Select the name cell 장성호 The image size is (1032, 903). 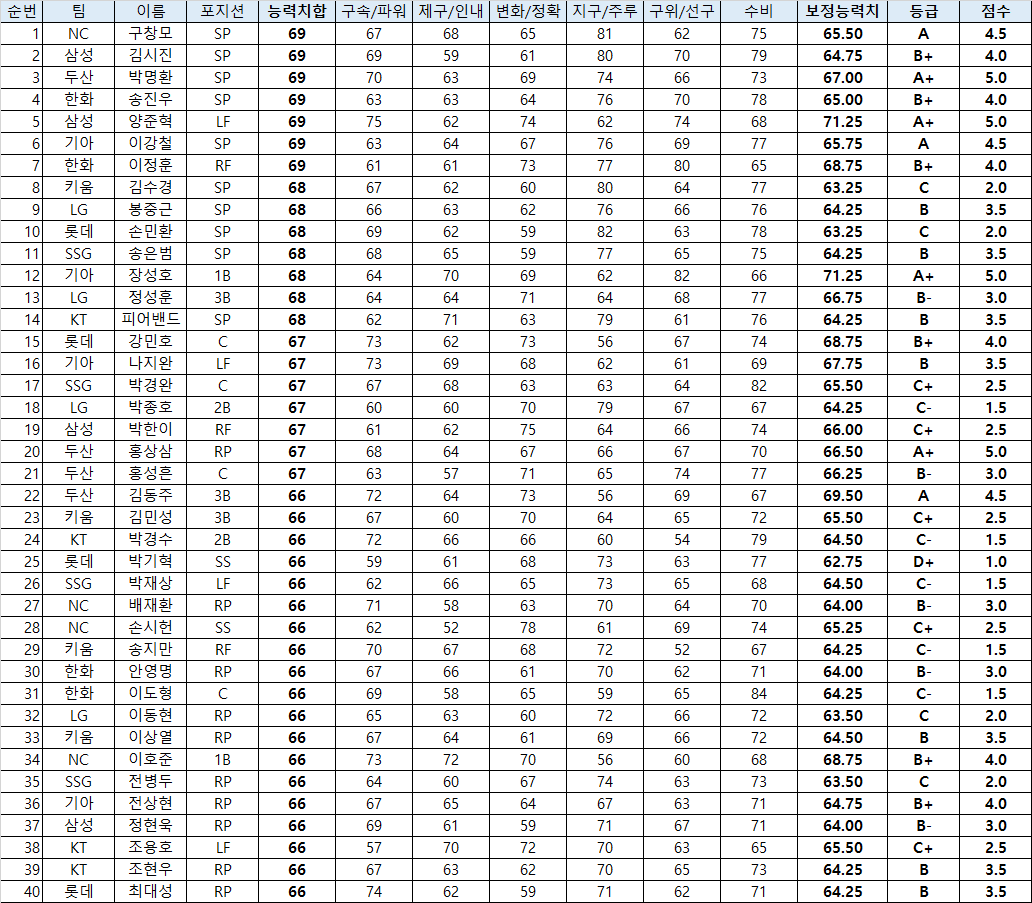[150, 276]
